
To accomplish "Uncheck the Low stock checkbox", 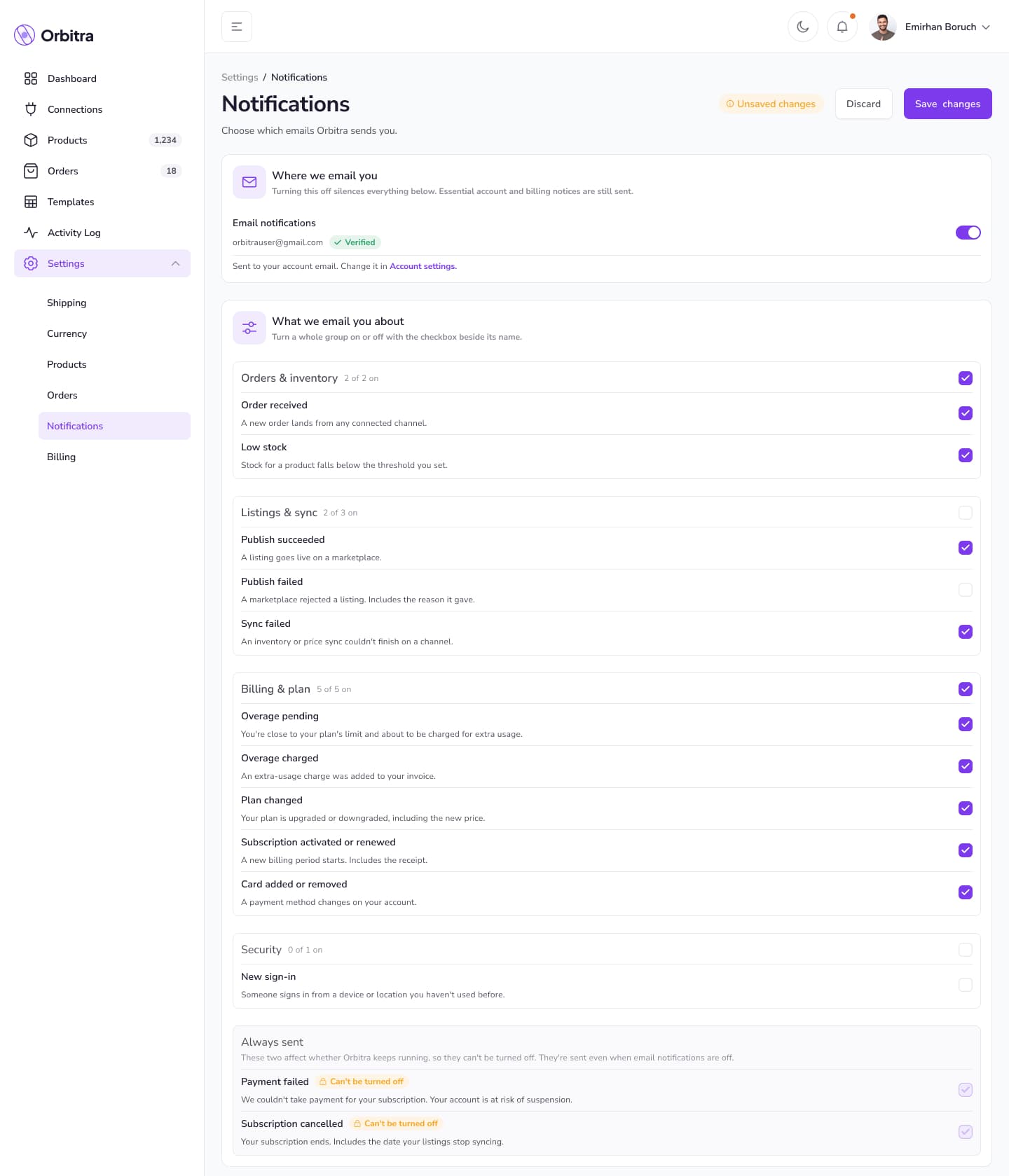I will (966, 455).
